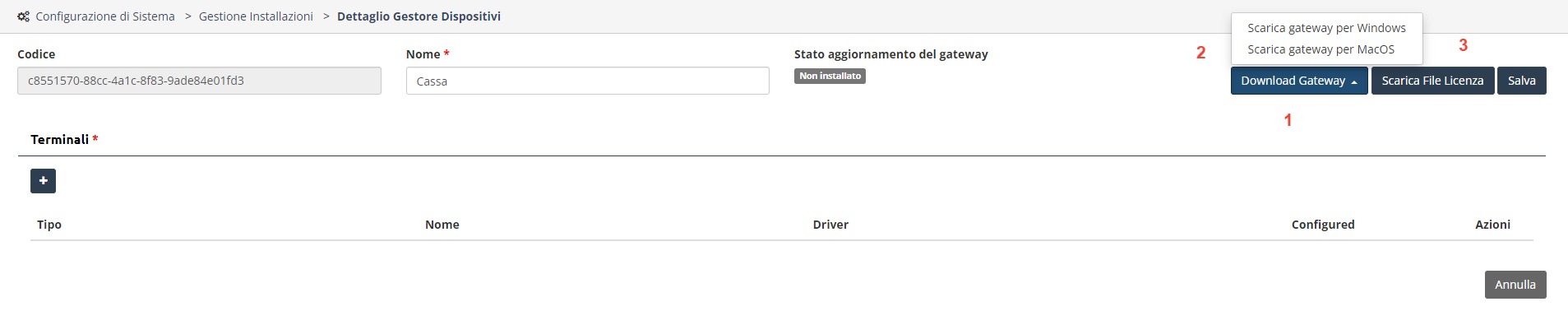Click the Salva button

1521,81
